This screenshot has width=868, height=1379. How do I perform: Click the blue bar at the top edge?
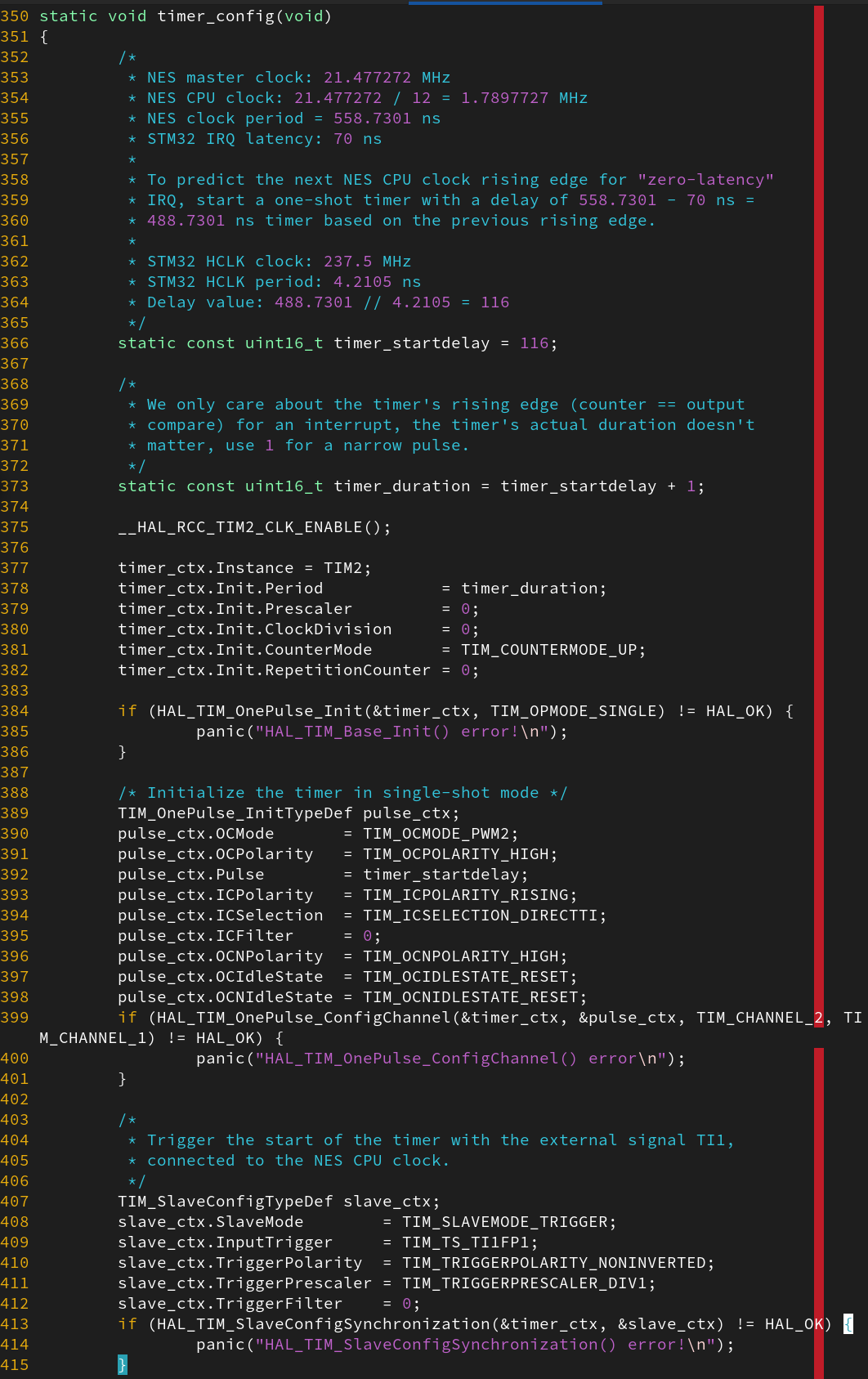tap(505, 2)
